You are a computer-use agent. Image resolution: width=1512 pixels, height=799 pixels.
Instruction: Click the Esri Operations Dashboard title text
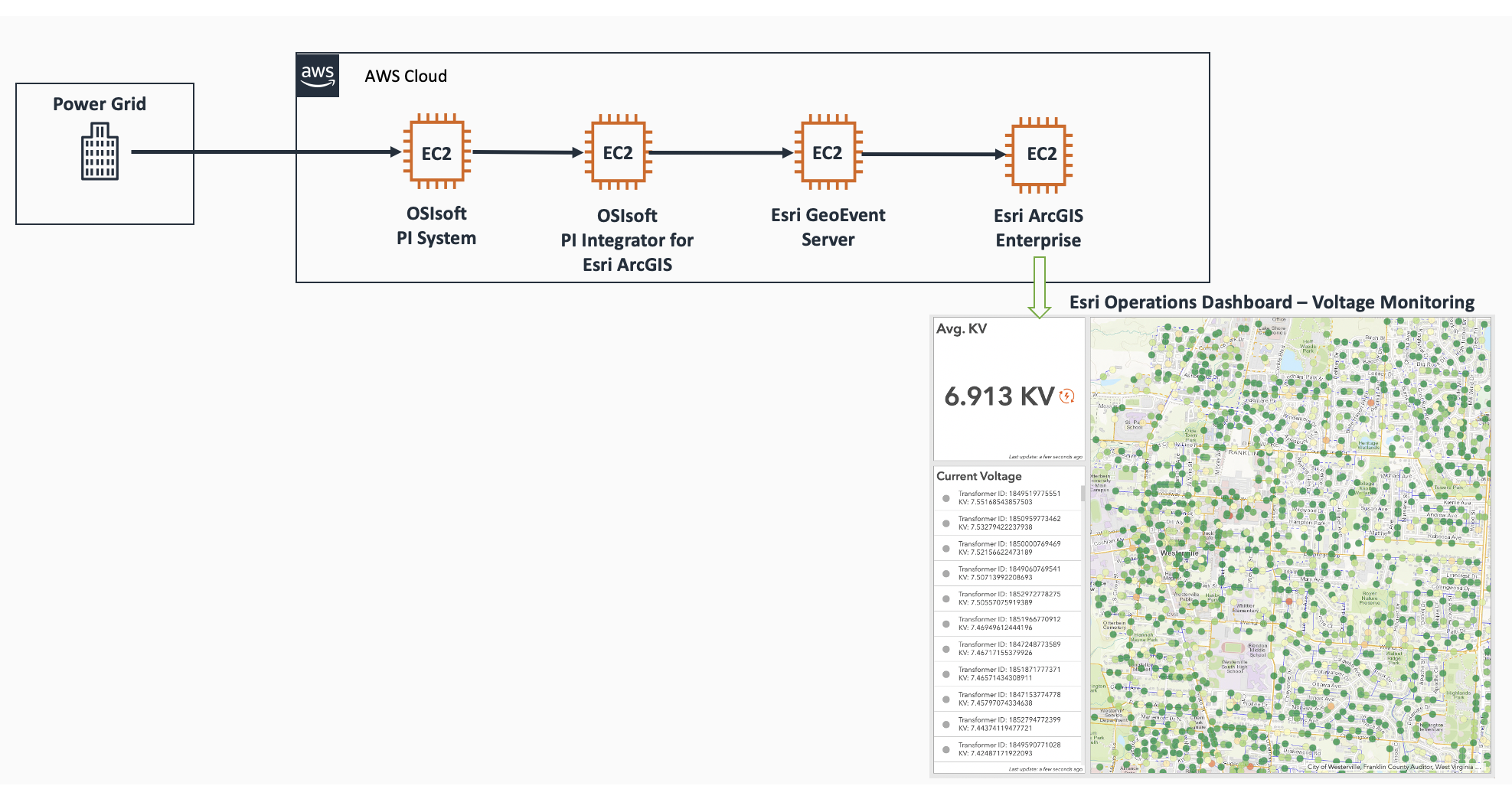1272,302
